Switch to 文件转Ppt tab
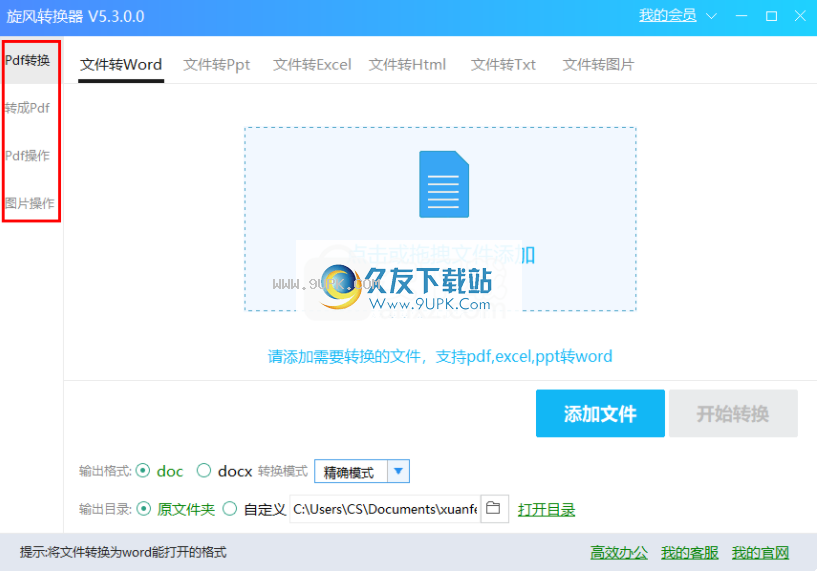 pos(216,65)
